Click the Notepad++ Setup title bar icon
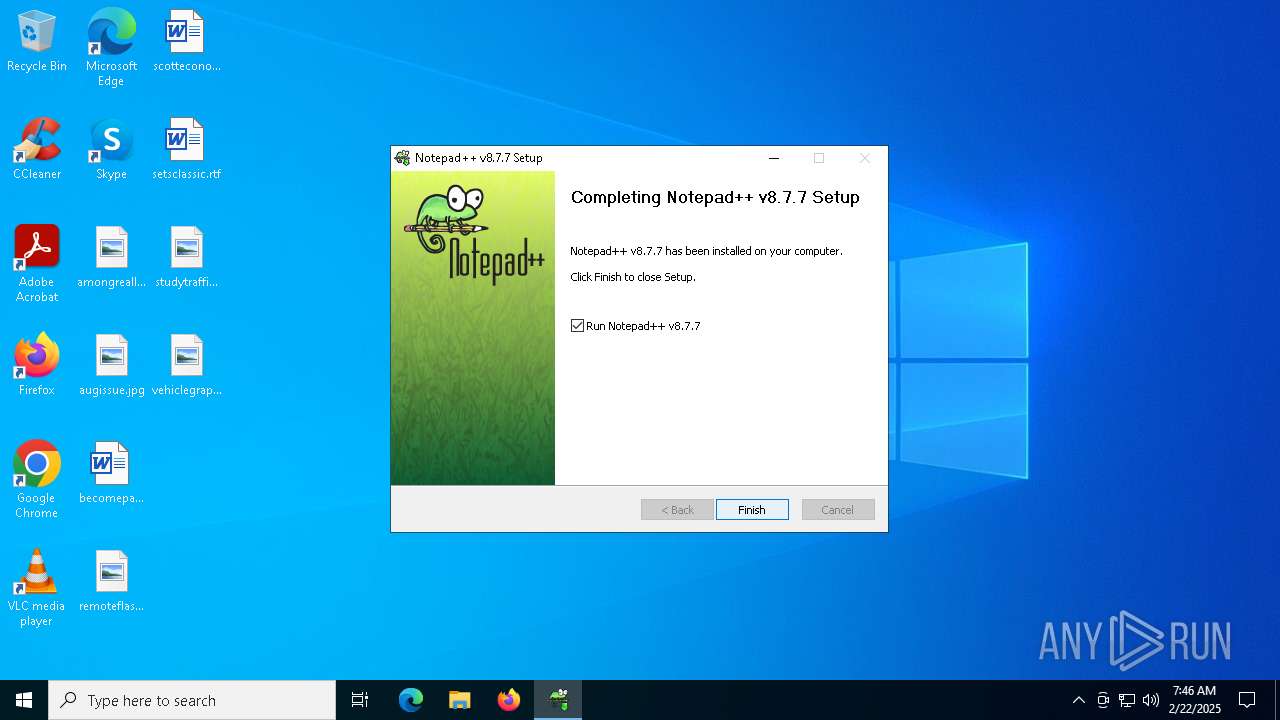1280x720 pixels. pos(402,158)
